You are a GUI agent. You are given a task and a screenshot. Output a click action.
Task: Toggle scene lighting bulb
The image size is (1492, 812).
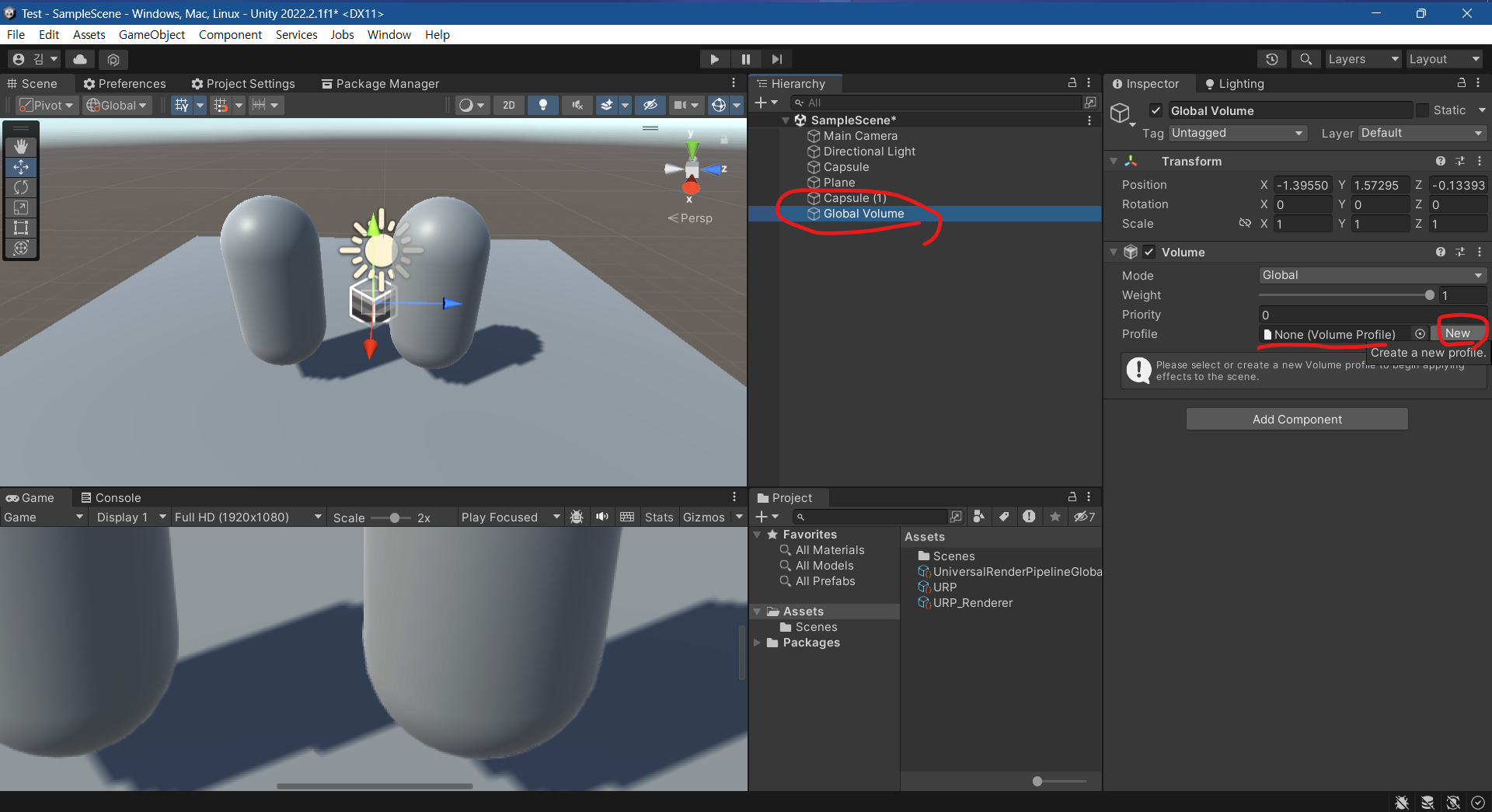point(542,106)
